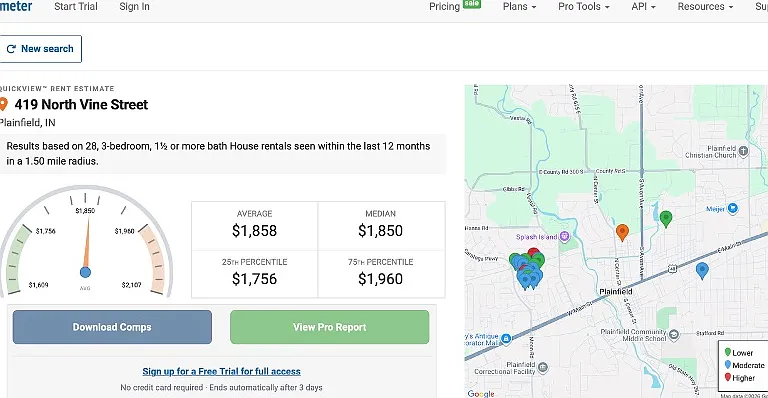Click the Route 40 highway shield
768x398 pixels.
672,269
